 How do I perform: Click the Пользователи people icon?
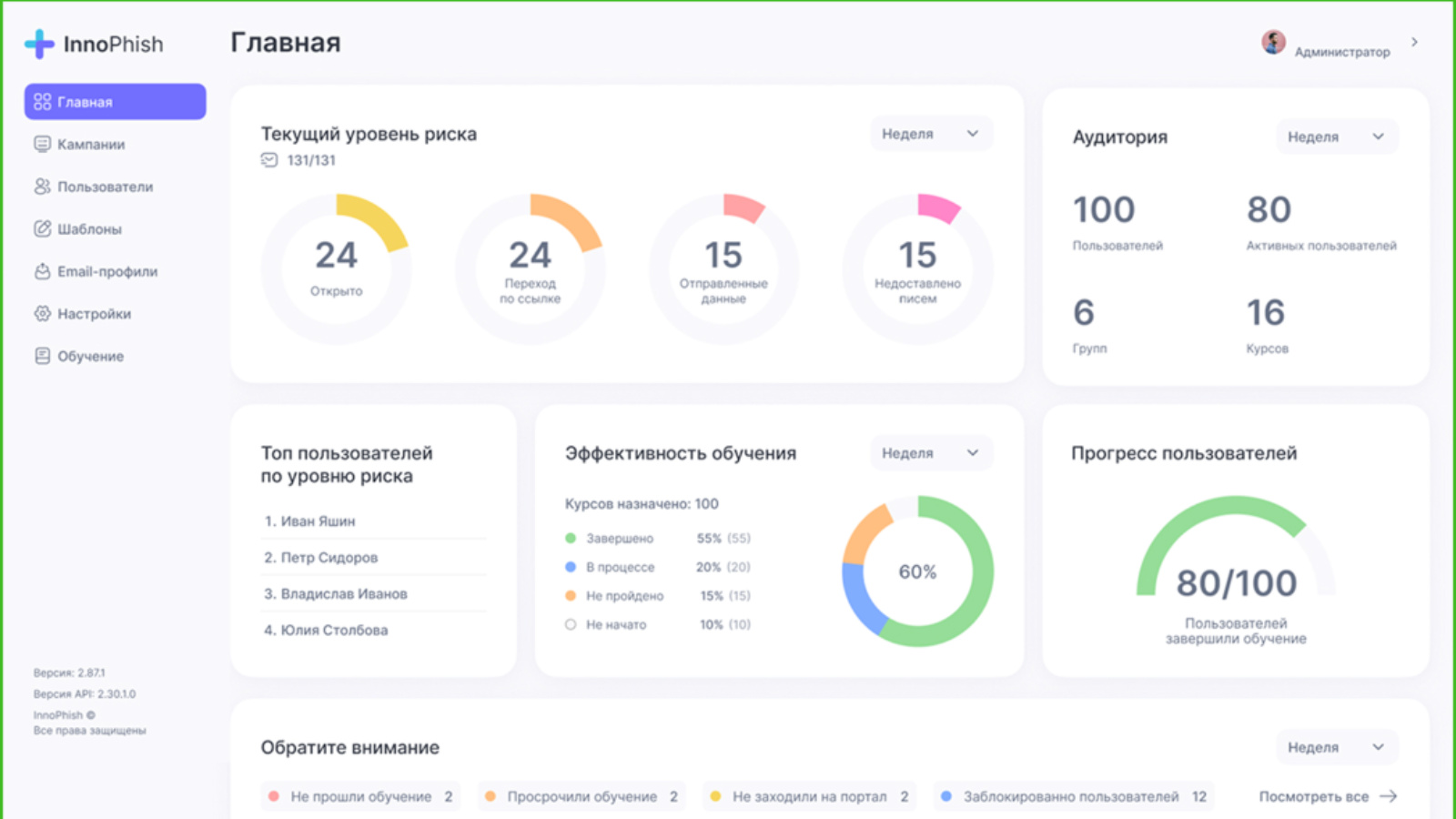(x=42, y=187)
